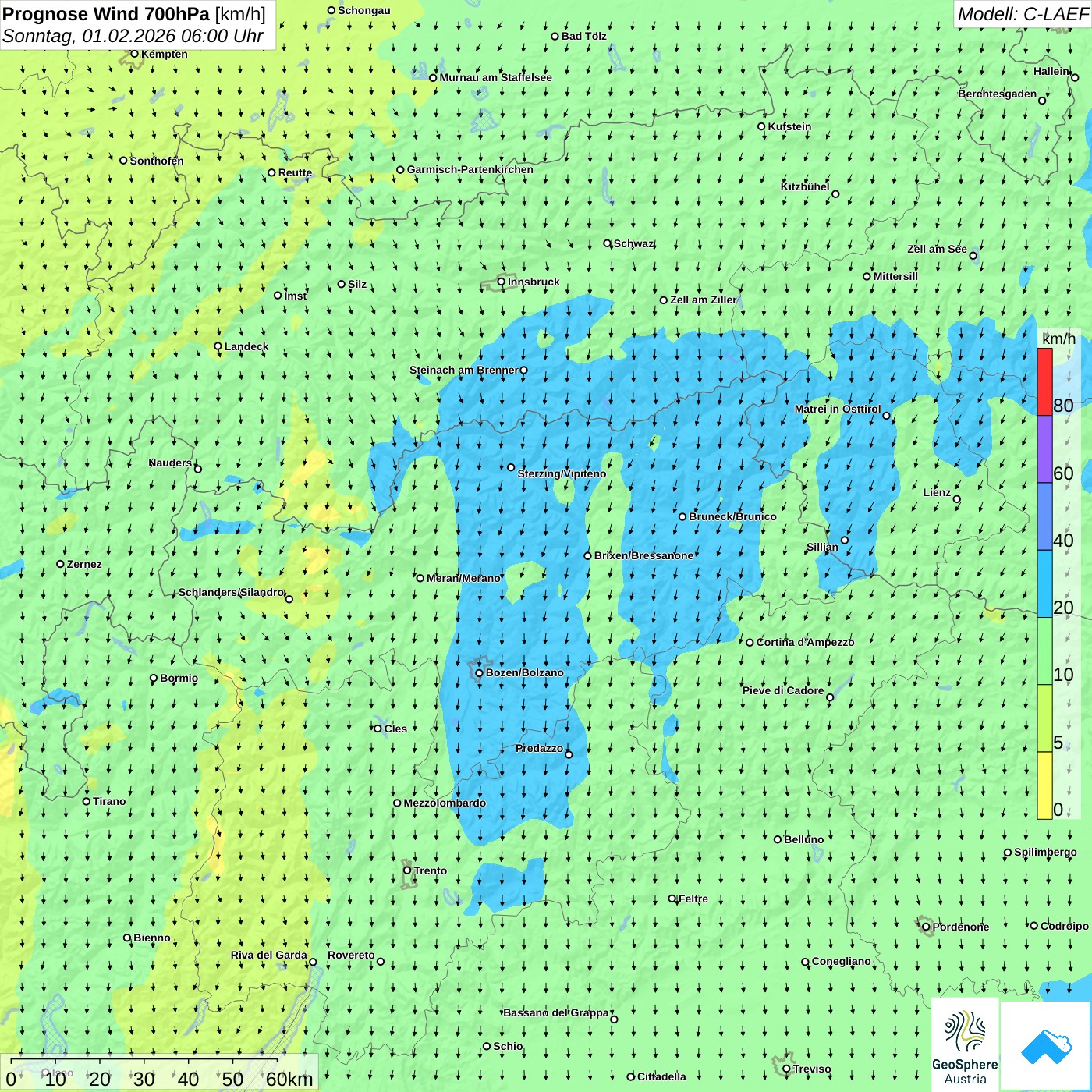Screen dimensions: 1092x1092
Task: Click the Brixen/Bressanone label
Action: point(643,555)
